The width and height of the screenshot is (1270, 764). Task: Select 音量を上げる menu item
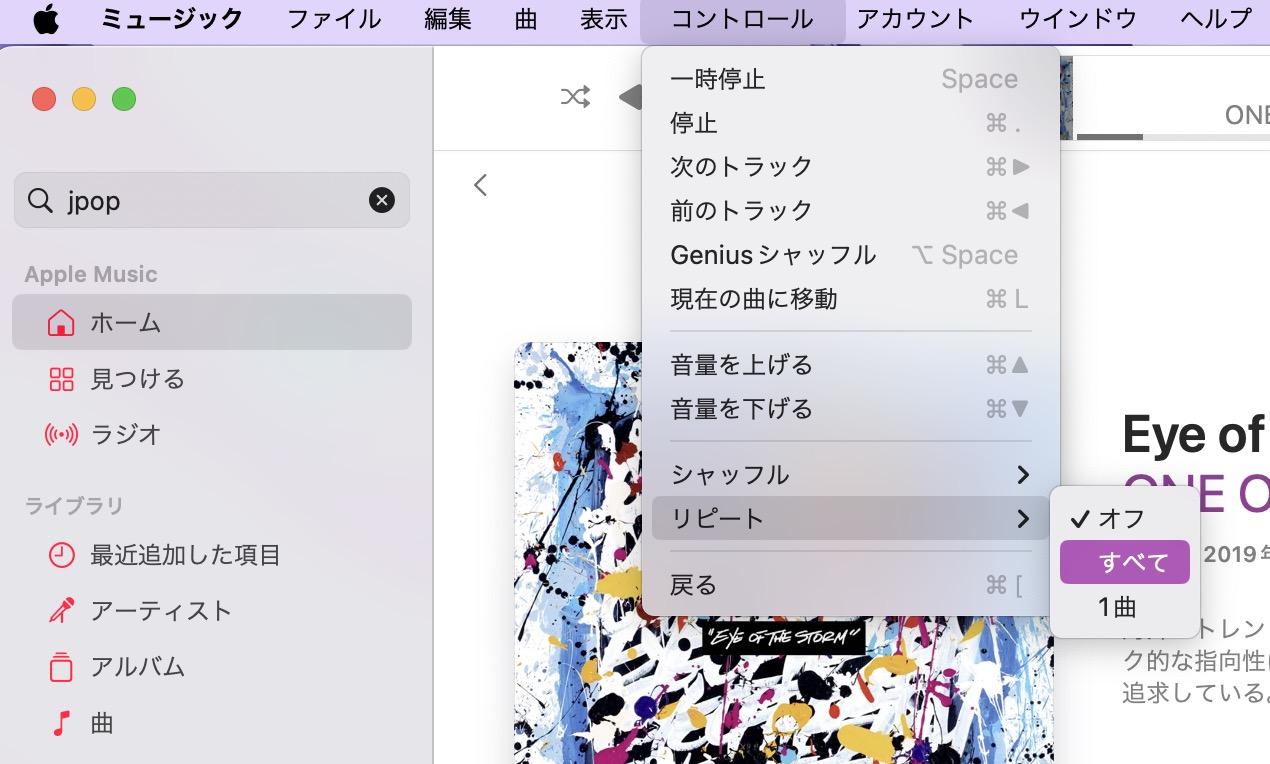click(x=850, y=365)
